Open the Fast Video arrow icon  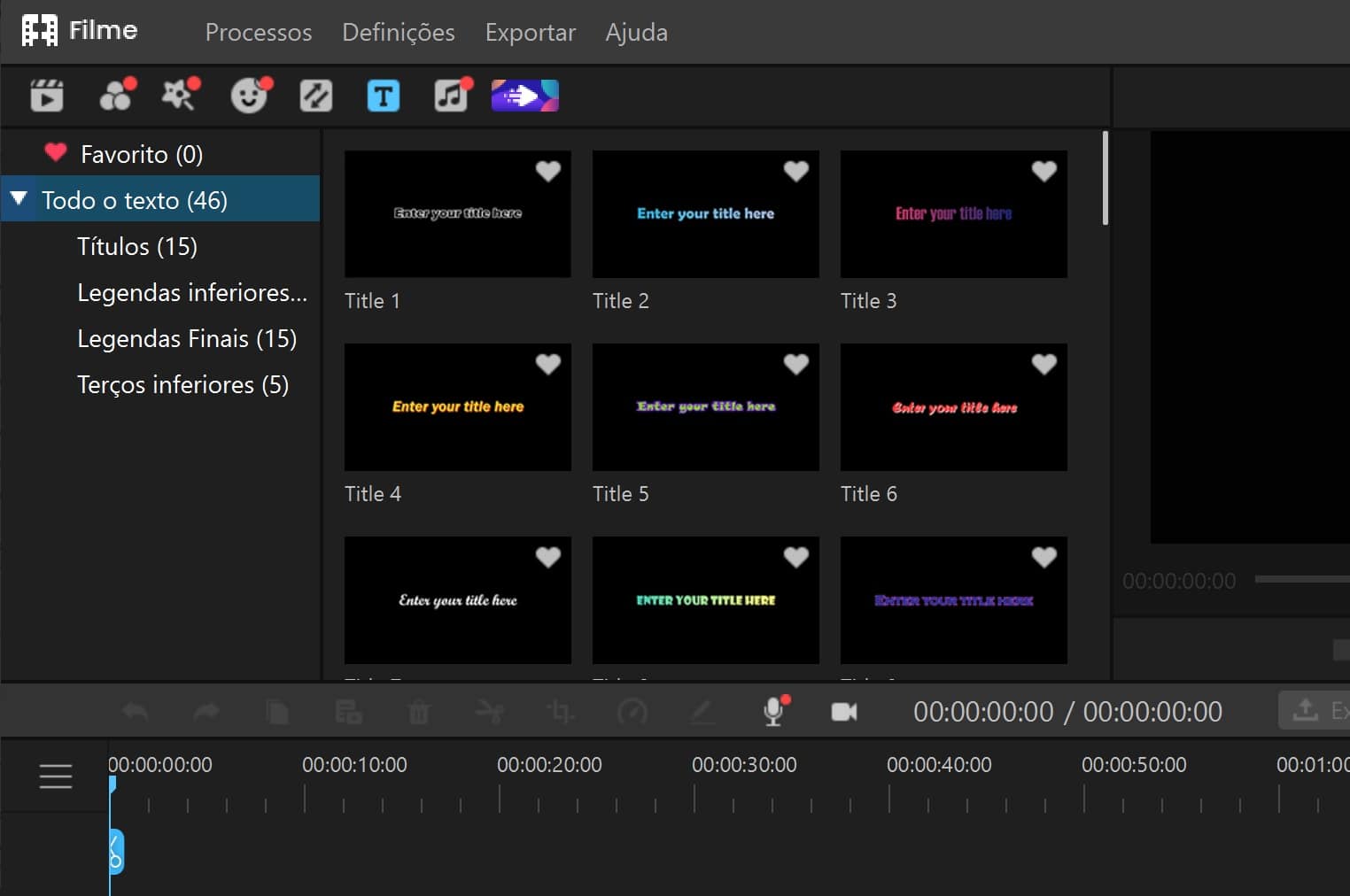coord(525,96)
